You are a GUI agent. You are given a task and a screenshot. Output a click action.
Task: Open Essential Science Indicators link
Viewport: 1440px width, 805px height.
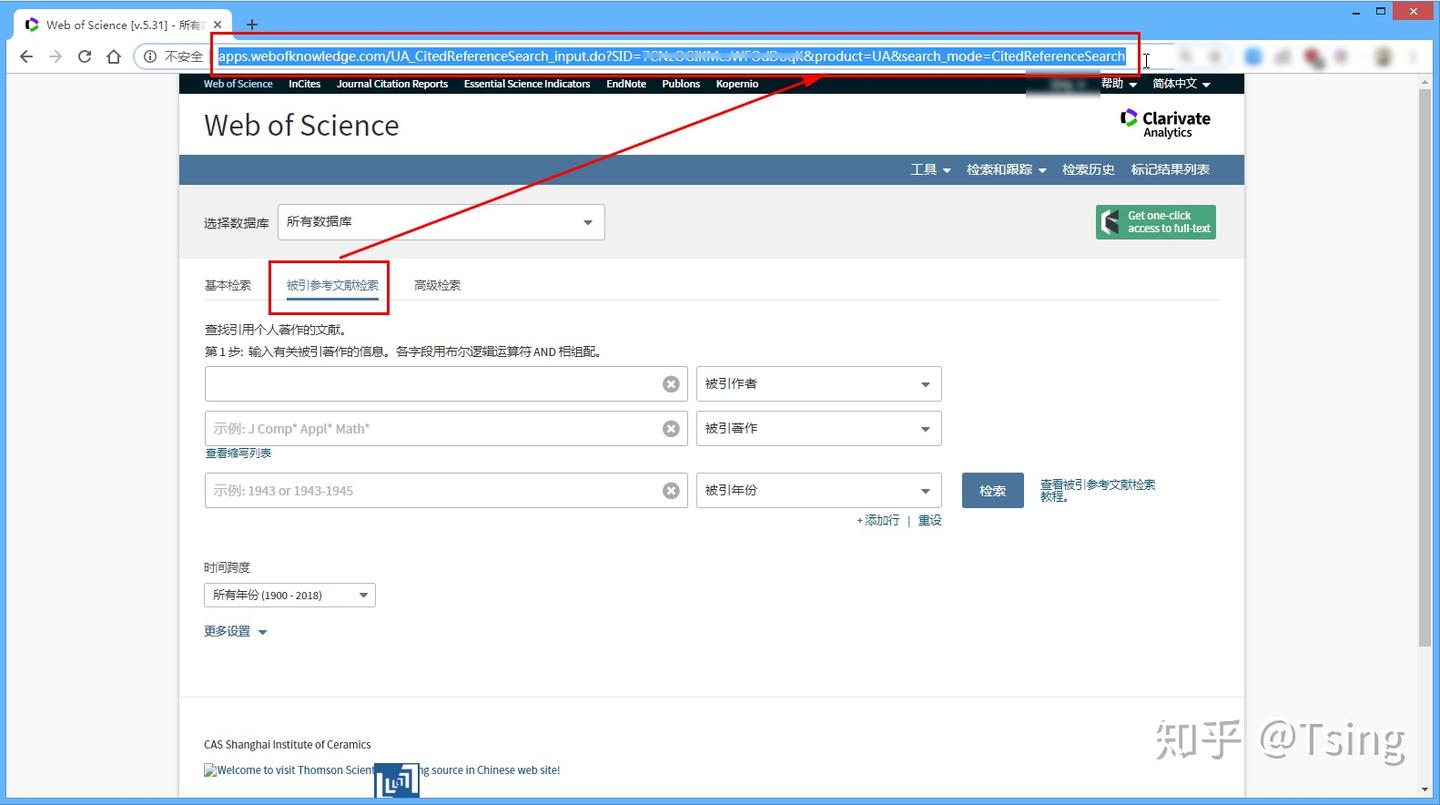pos(527,84)
